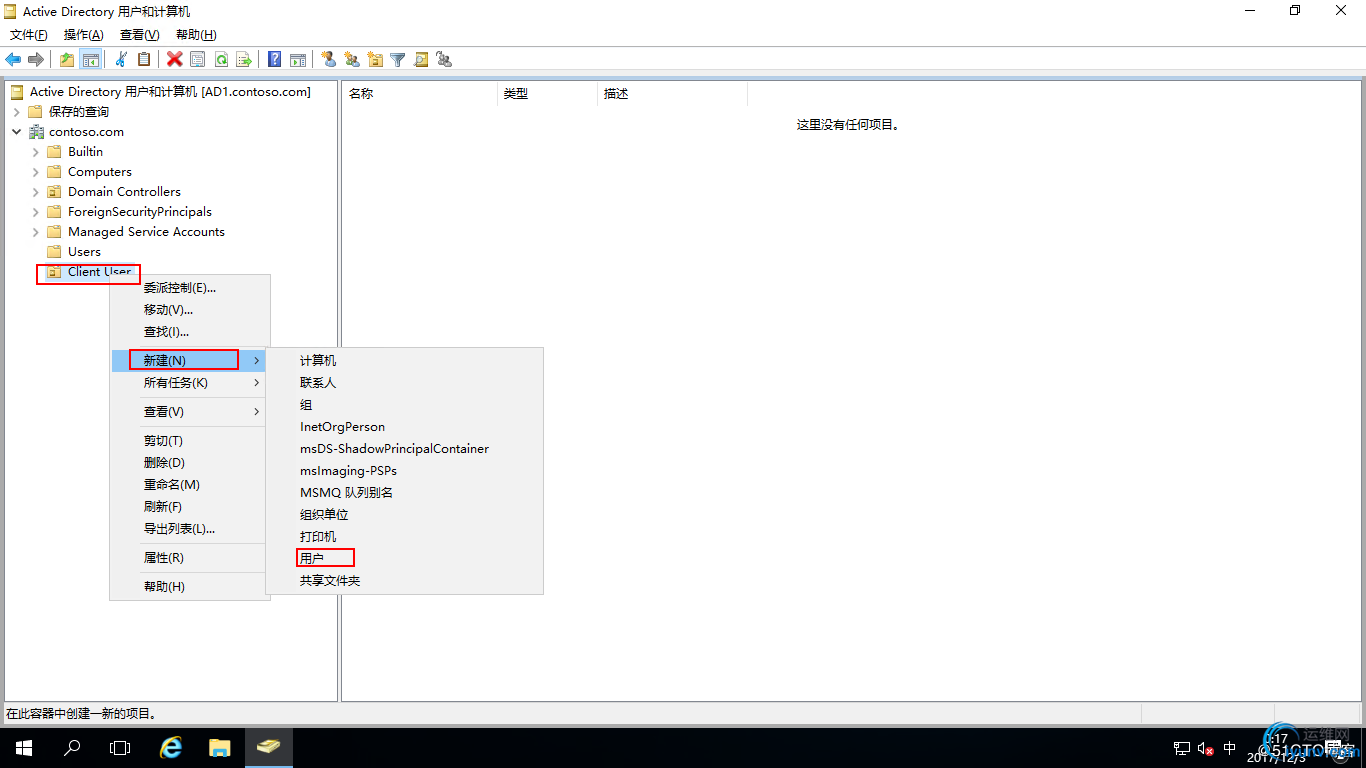Select 计算机 in the New submenu
The height and width of the screenshot is (768, 1366).
pos(404,361)
